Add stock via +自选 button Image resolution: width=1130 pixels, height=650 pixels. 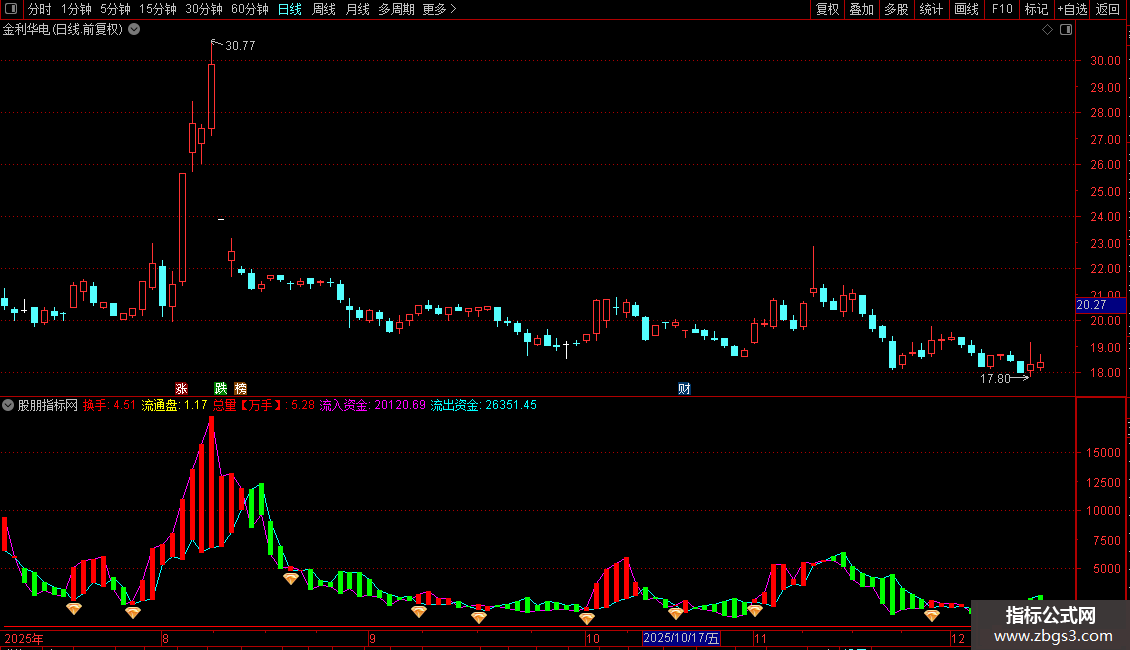pyautogui.click(x=1072, y=9)
